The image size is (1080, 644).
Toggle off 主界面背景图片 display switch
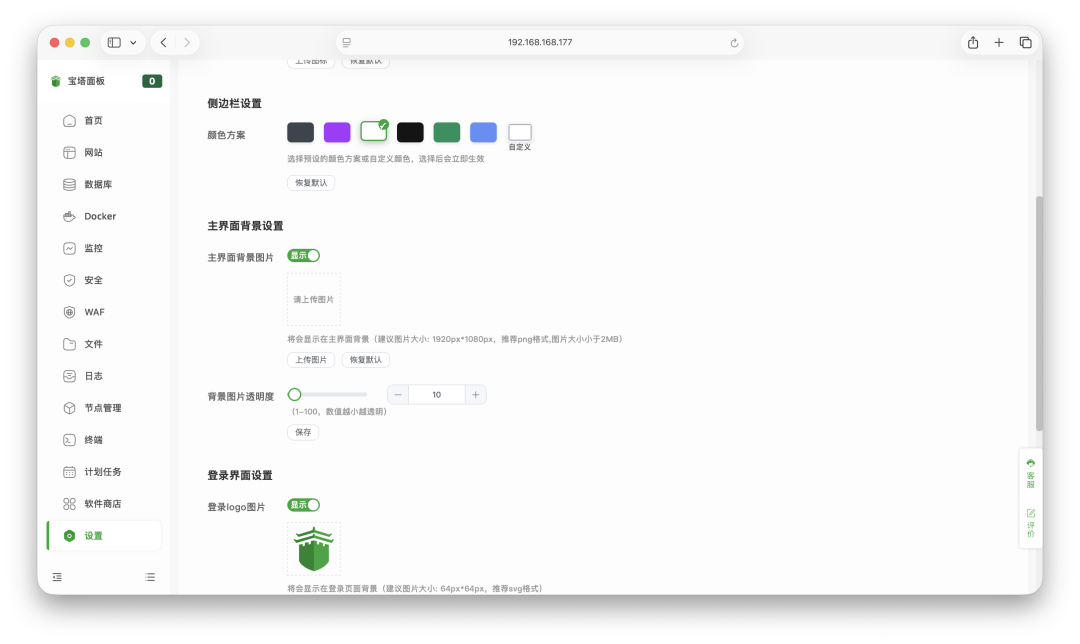[304, 256]
